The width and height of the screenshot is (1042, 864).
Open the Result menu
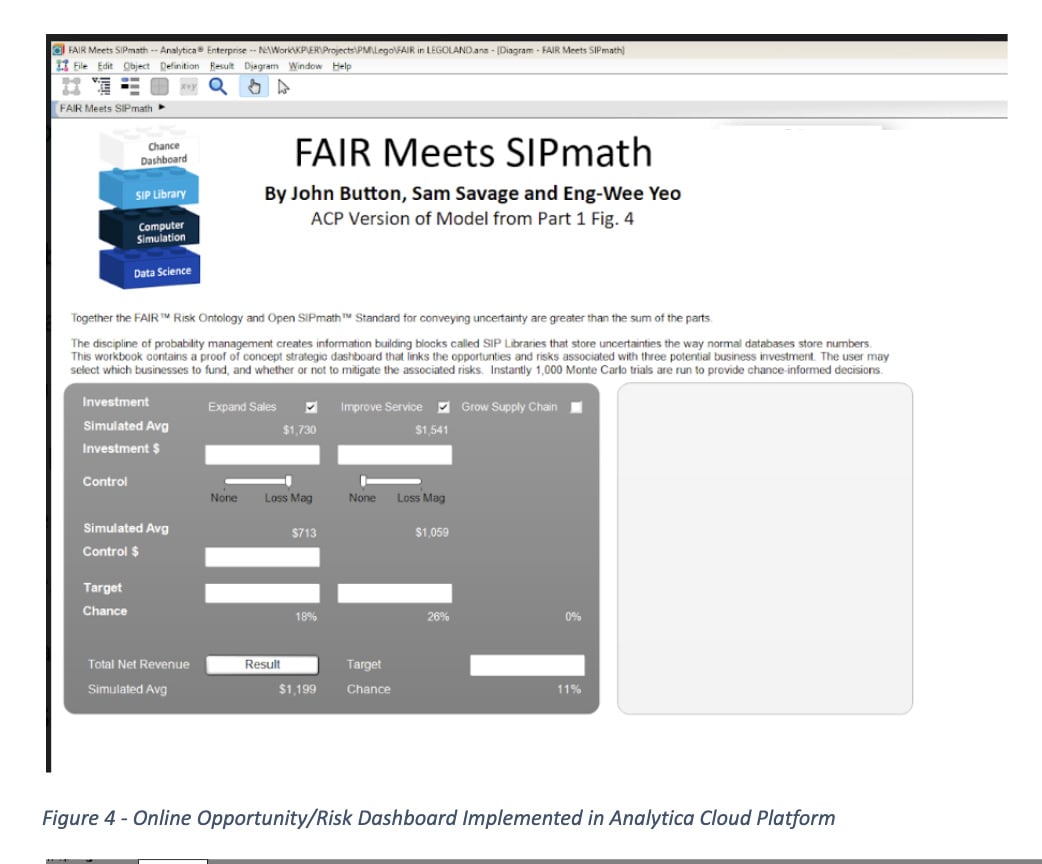point(222,66)
